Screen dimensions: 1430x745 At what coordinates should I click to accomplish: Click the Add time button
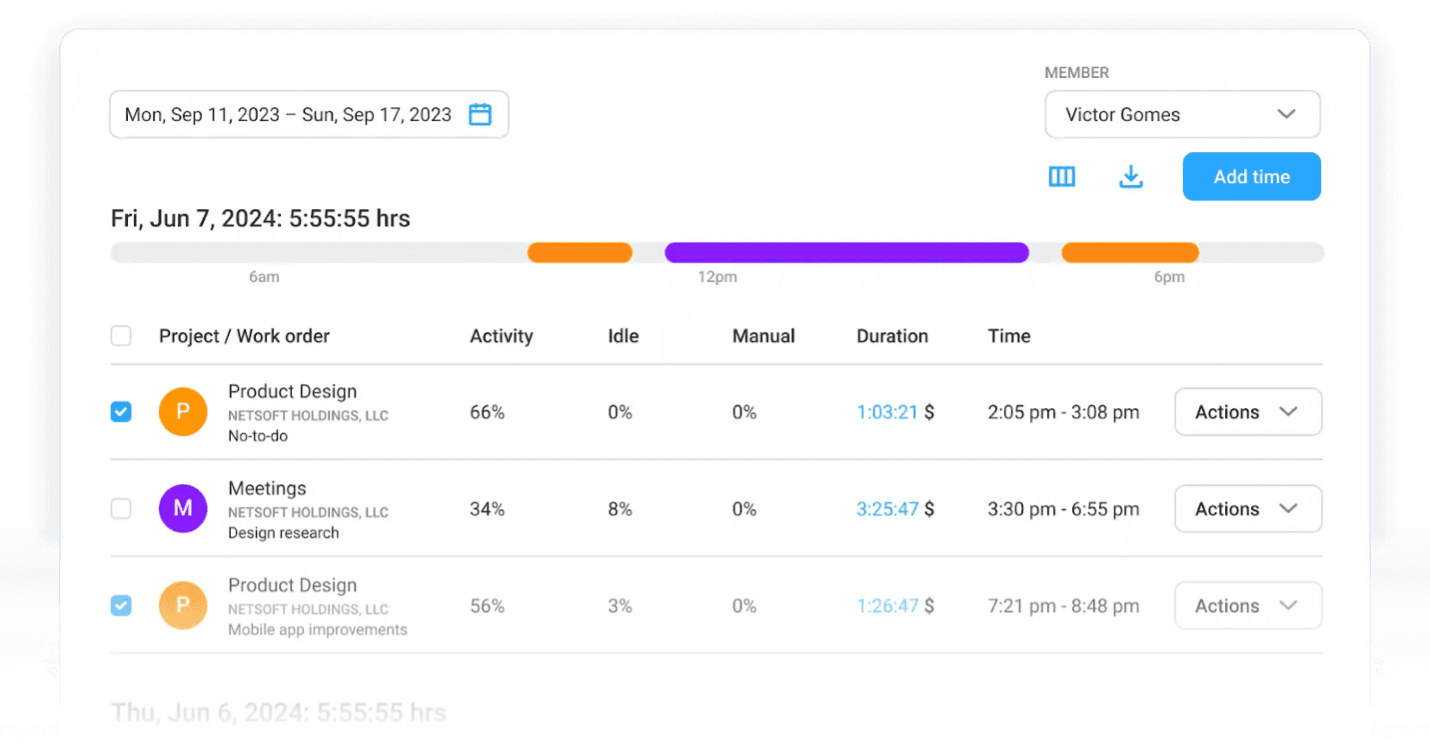pos(1251,177)
